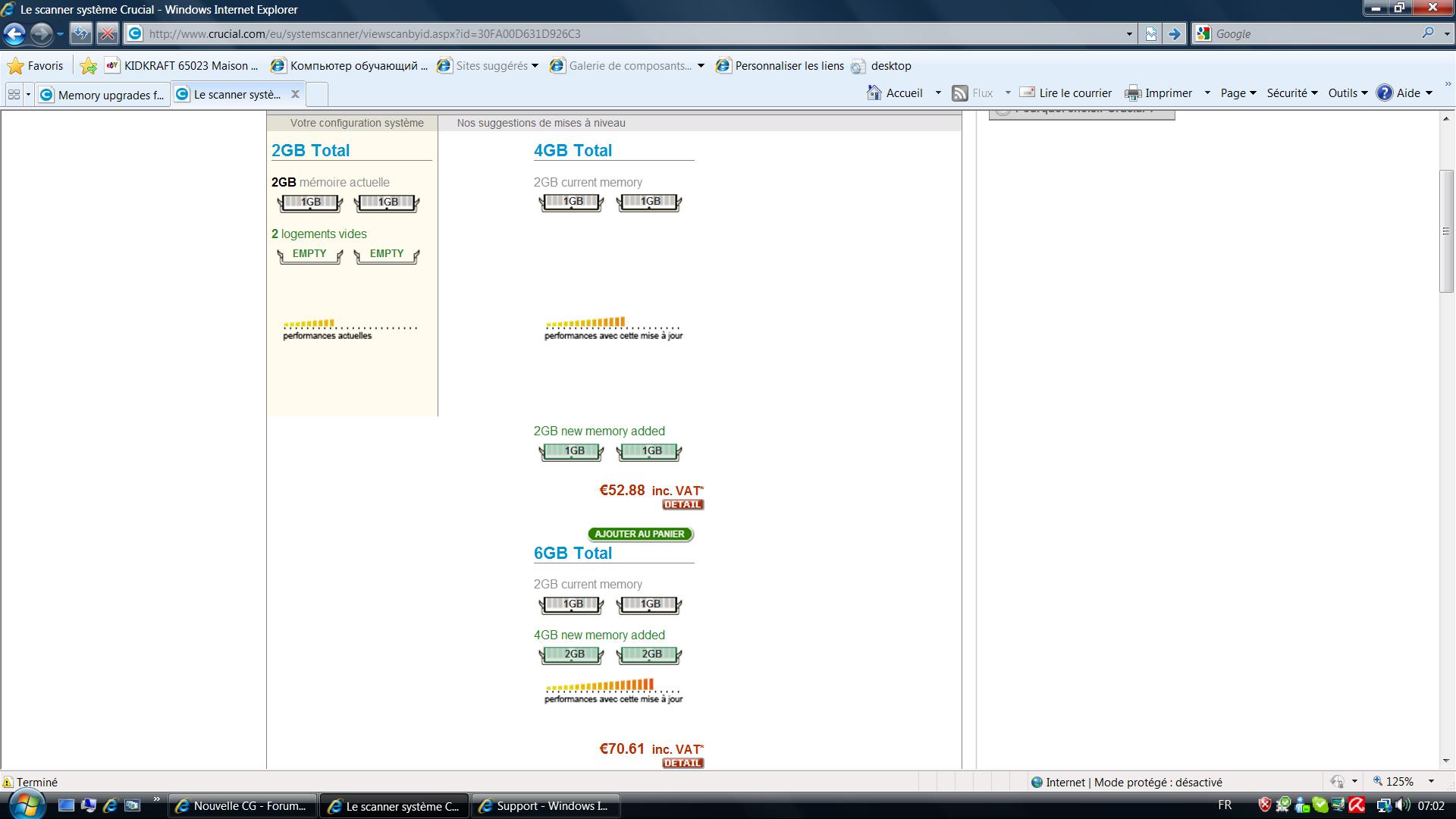Click the Refresh page icon
Screen dimensions: 1456x819
[80, 33]
